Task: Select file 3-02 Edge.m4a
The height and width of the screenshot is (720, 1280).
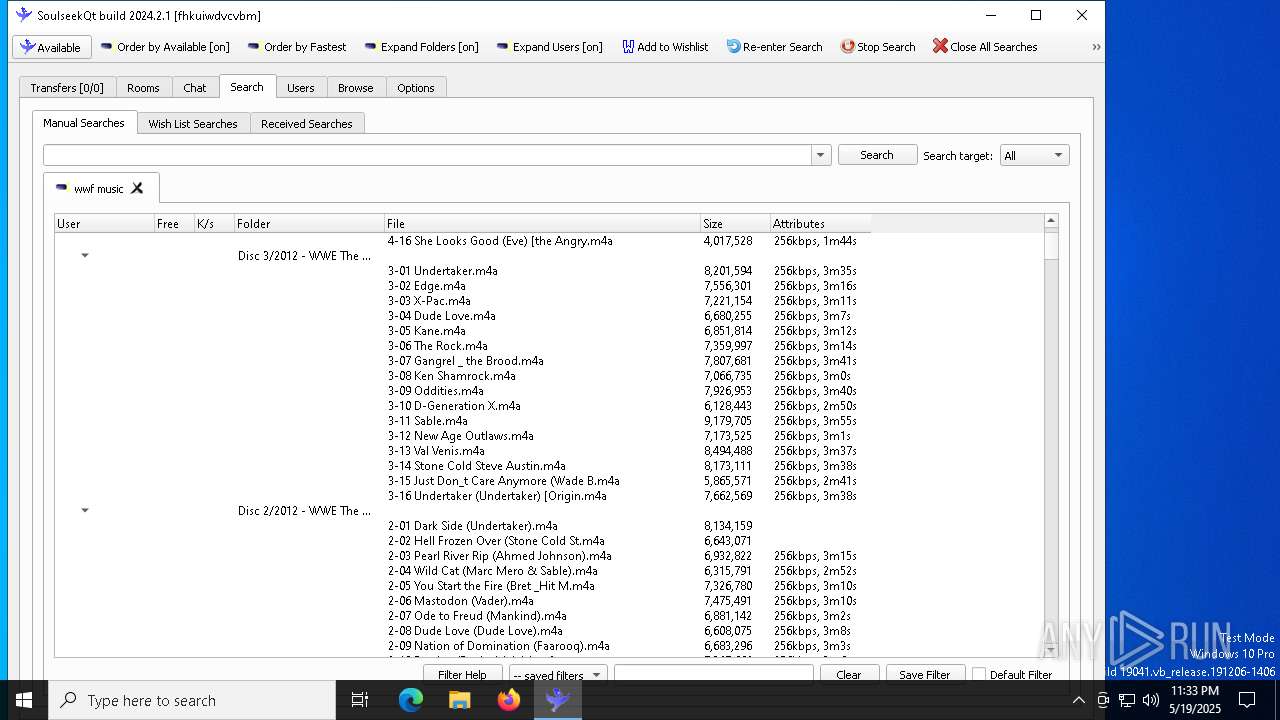Action: tap(427, 286)
